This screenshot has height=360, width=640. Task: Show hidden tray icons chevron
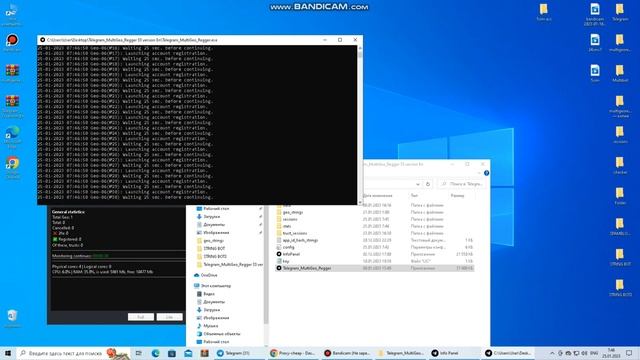(x=552, y=353)
